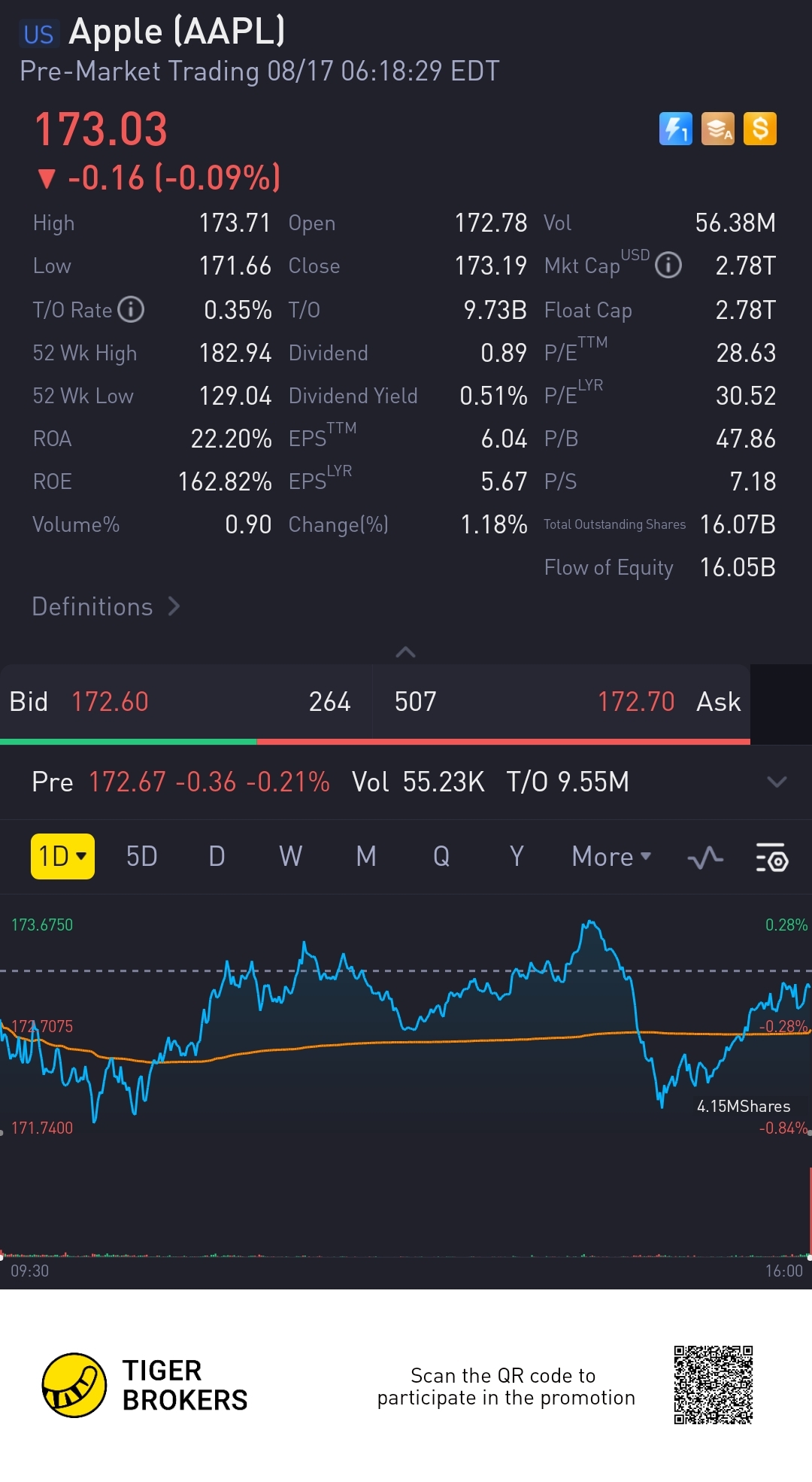Open chart display settings icon

tap(771, 857)
